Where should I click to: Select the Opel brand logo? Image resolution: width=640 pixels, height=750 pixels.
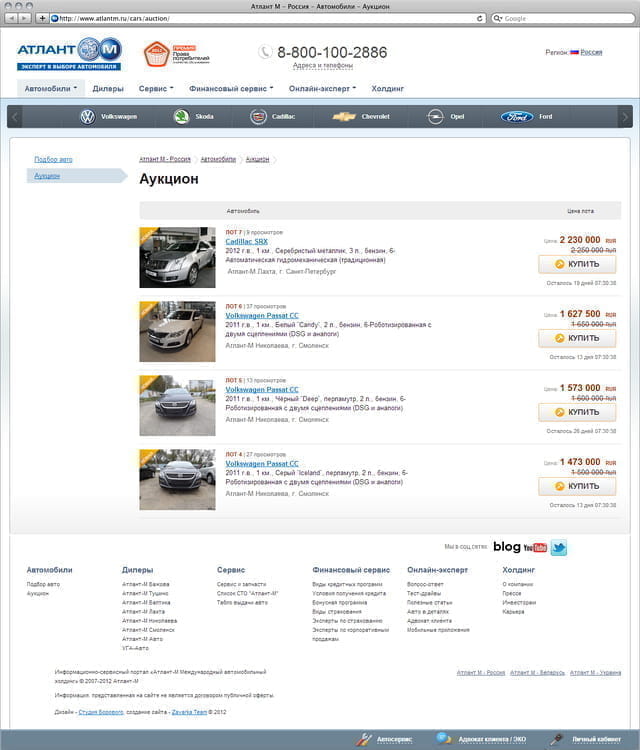(x=435, y=117)
